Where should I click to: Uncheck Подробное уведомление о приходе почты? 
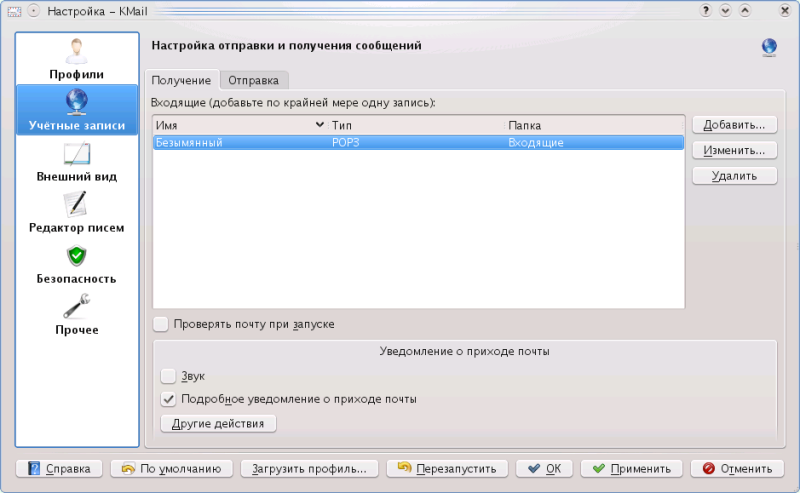coord(168,399)
